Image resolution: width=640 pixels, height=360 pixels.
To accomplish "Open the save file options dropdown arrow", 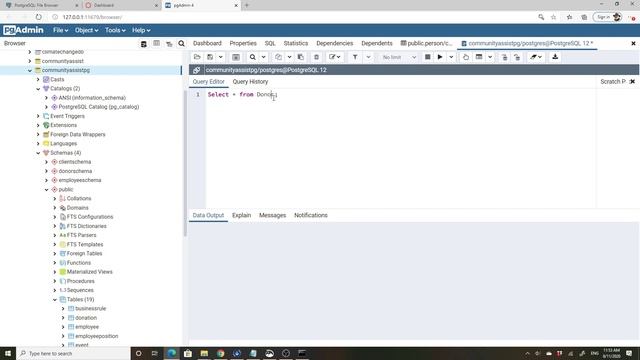I will coord(220,57).
